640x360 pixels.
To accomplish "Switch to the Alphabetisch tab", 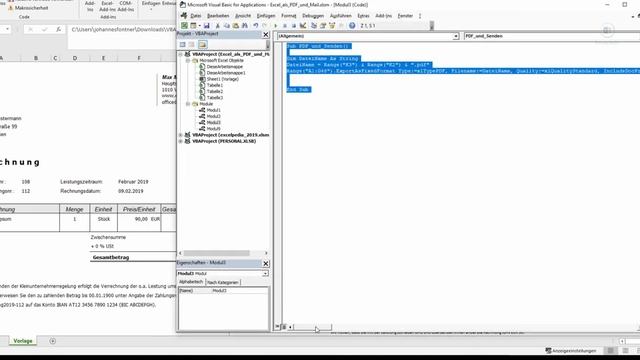I will pyautogui.click(x=191, y=282).
